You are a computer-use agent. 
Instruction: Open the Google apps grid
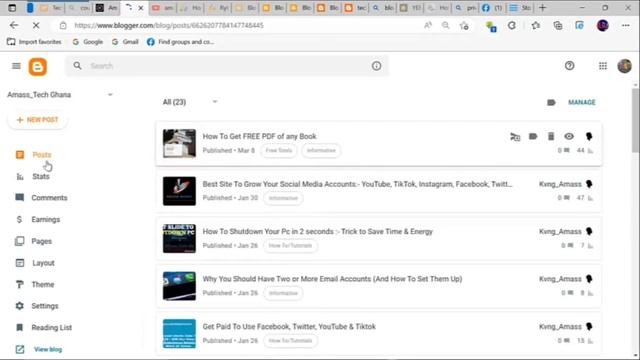click(x=603, y=66)
